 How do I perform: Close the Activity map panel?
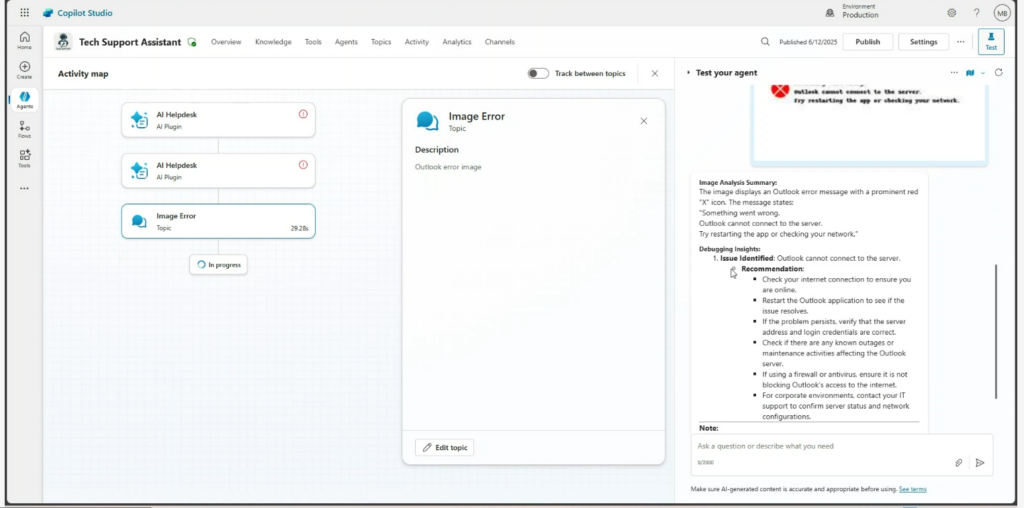coord(654,74)
